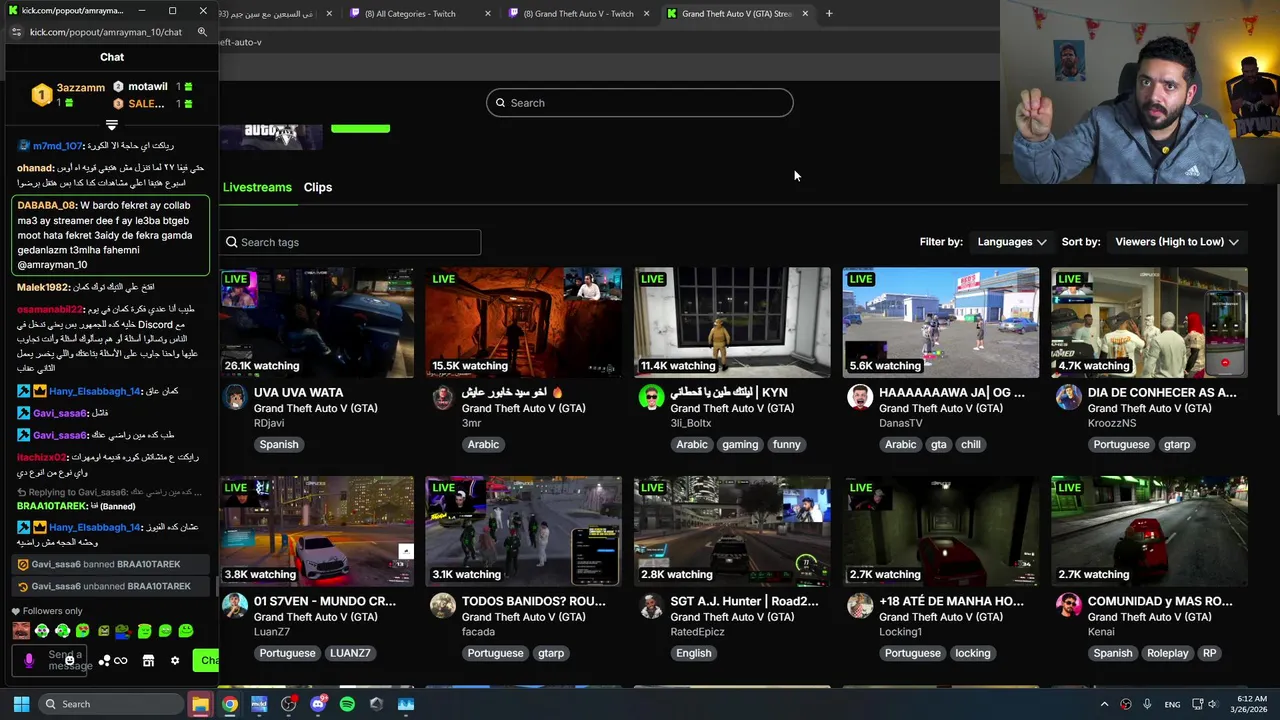
Task: Insert the last smiling green blob emote
Action: click(x=186, y=631)
